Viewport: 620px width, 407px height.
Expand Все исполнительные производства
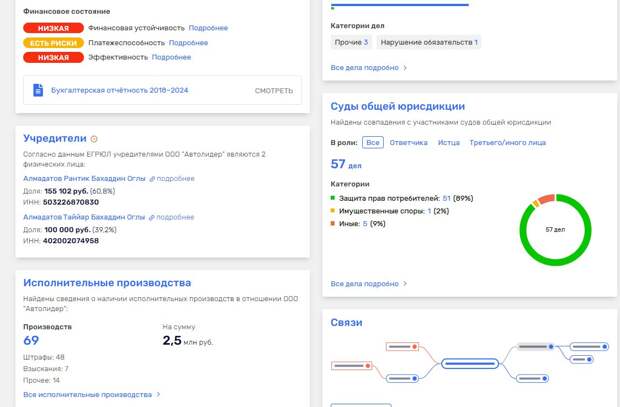tap(92, 395)
